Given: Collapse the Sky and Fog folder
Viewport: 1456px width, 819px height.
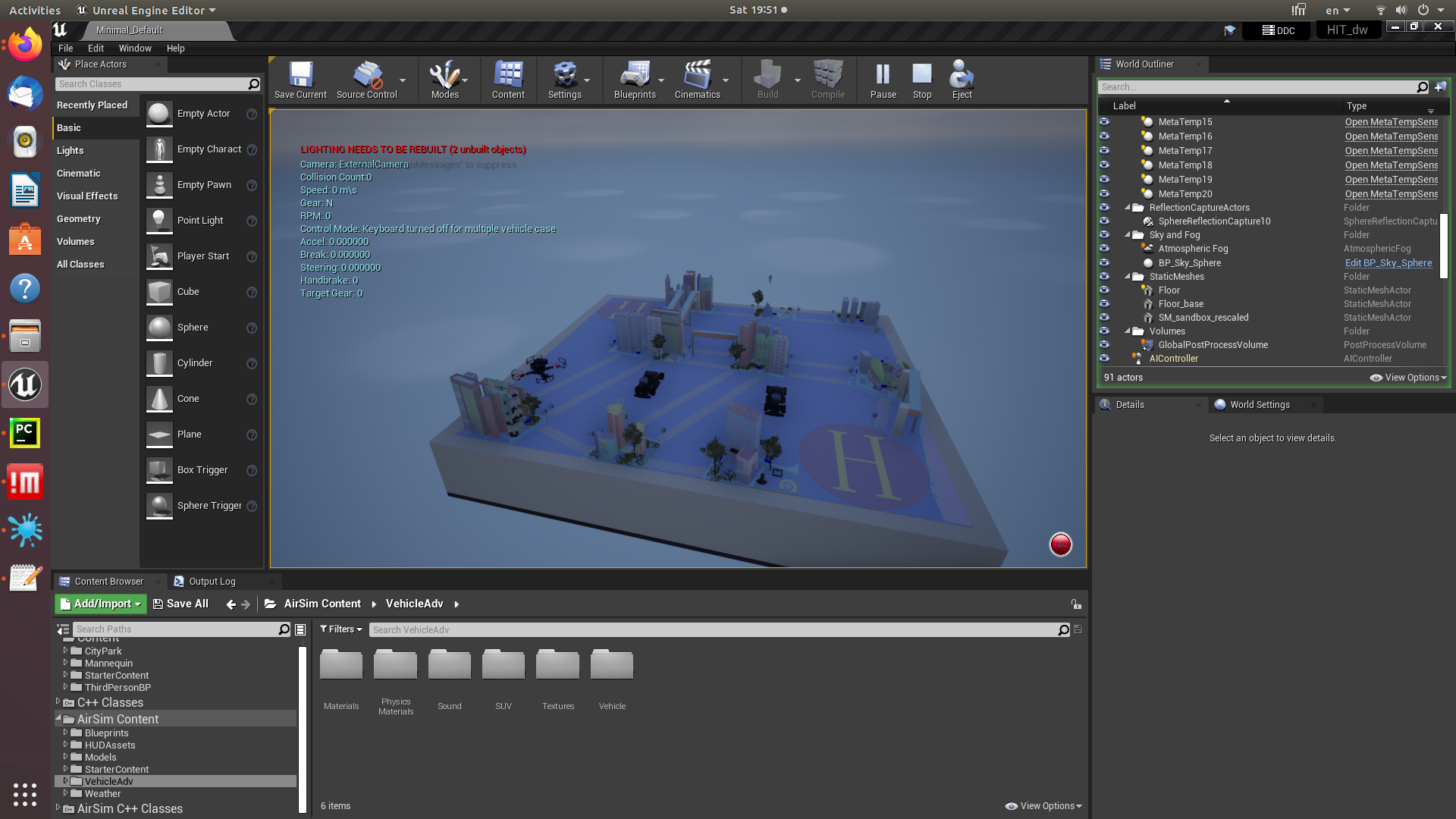Looking at the screenshot, I should [1128, 235].
